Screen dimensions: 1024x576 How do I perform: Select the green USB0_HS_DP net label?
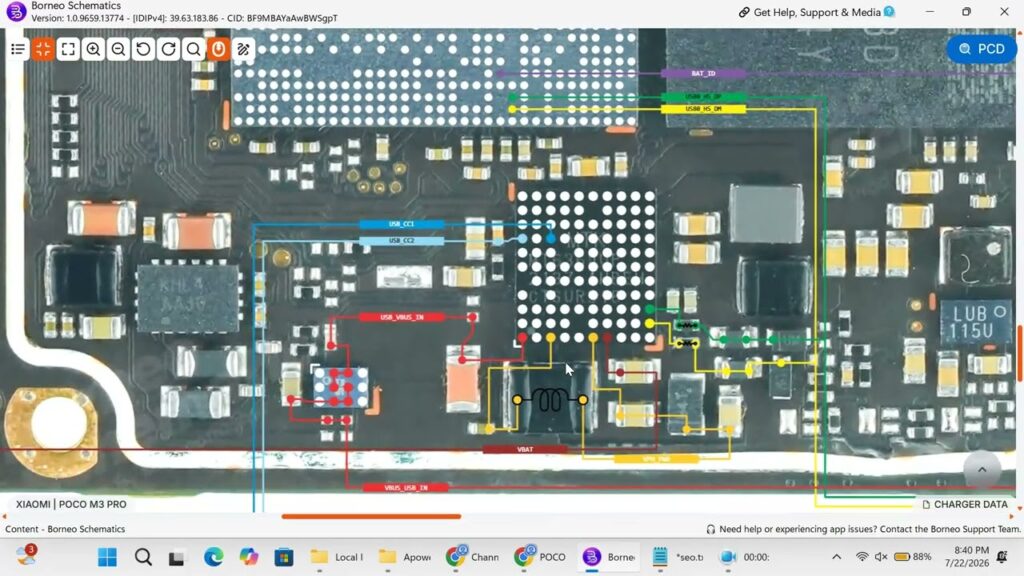(x=703, y=97)
